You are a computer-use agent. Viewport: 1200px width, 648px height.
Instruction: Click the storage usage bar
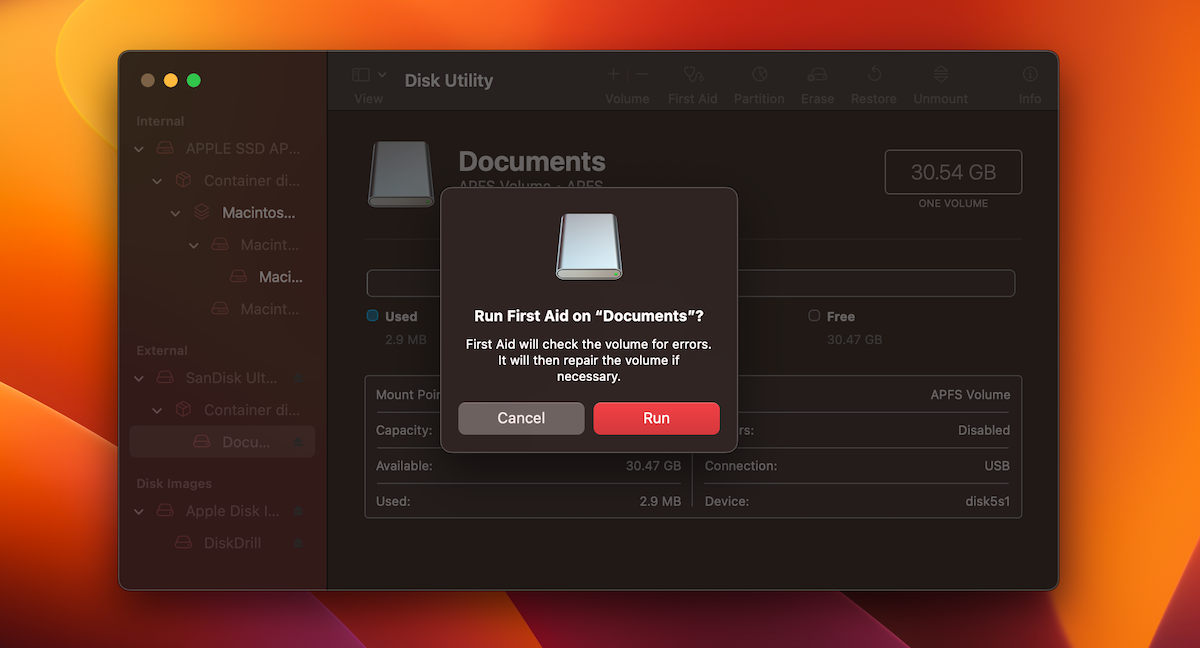coord(691,283)
